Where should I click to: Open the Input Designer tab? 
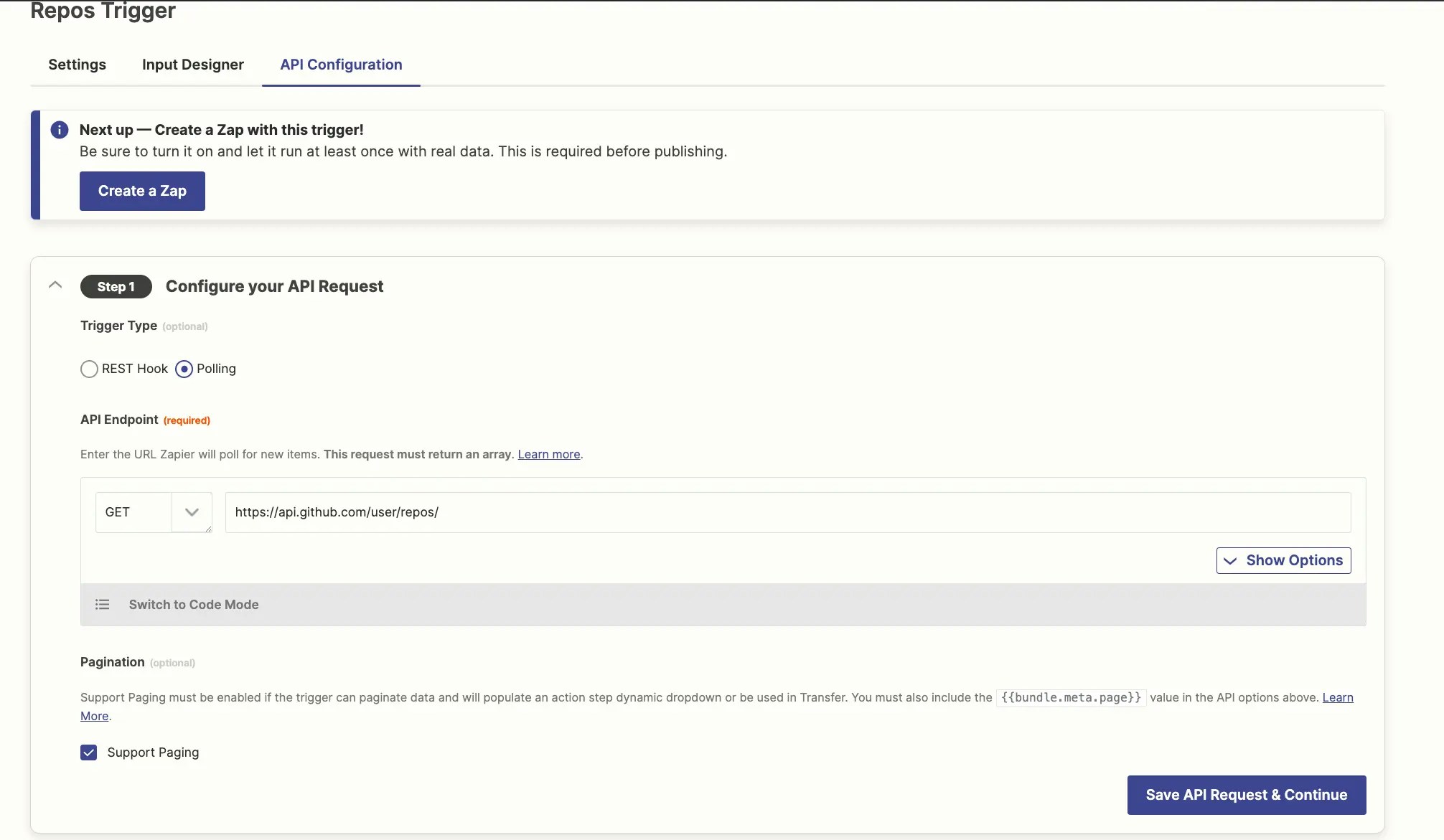point(192,65)
